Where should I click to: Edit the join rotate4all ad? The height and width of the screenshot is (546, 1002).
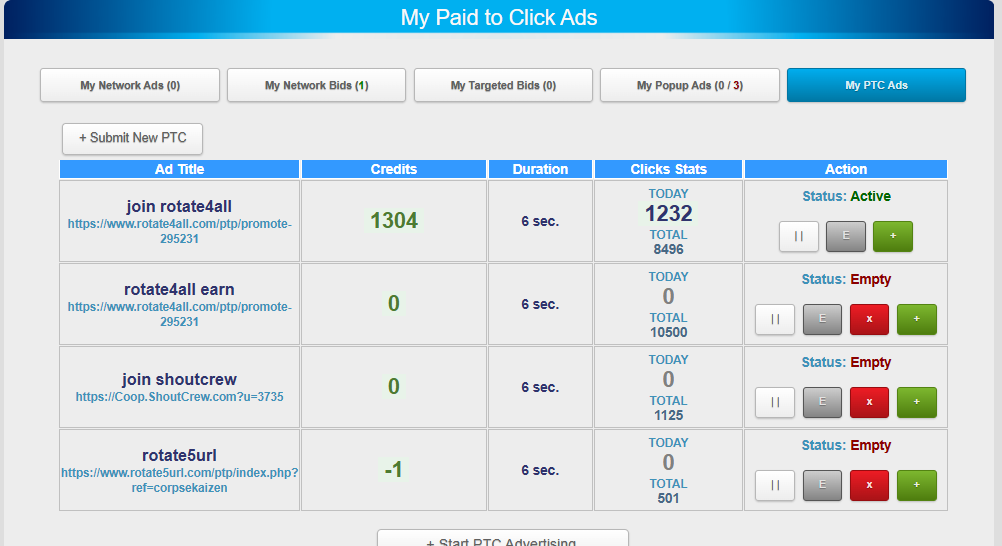(x=845, y=236)
